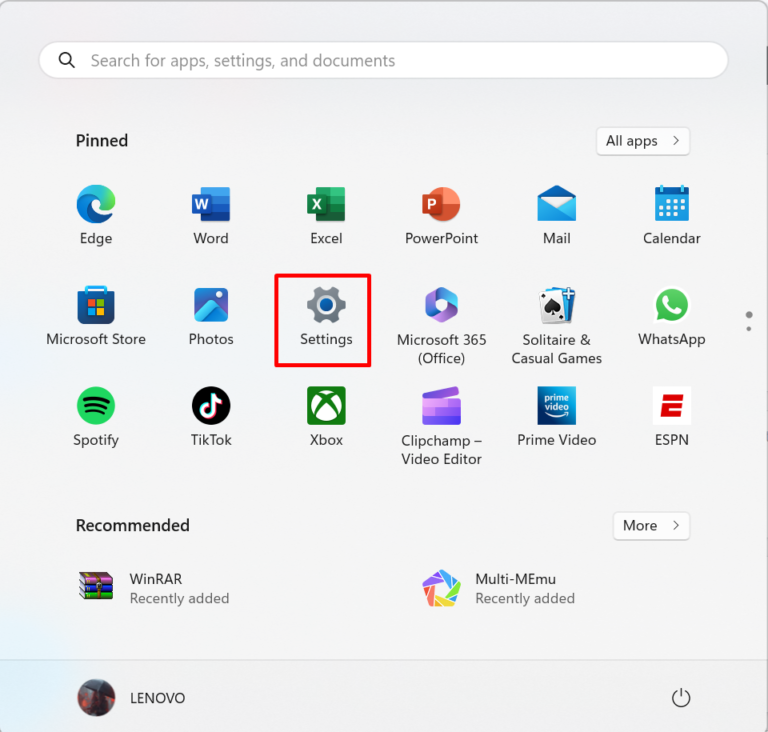Open the LENOVO user account avatar
Image resolution: width=768 pixels, height=732 pixels.
(x=96, y=698)
